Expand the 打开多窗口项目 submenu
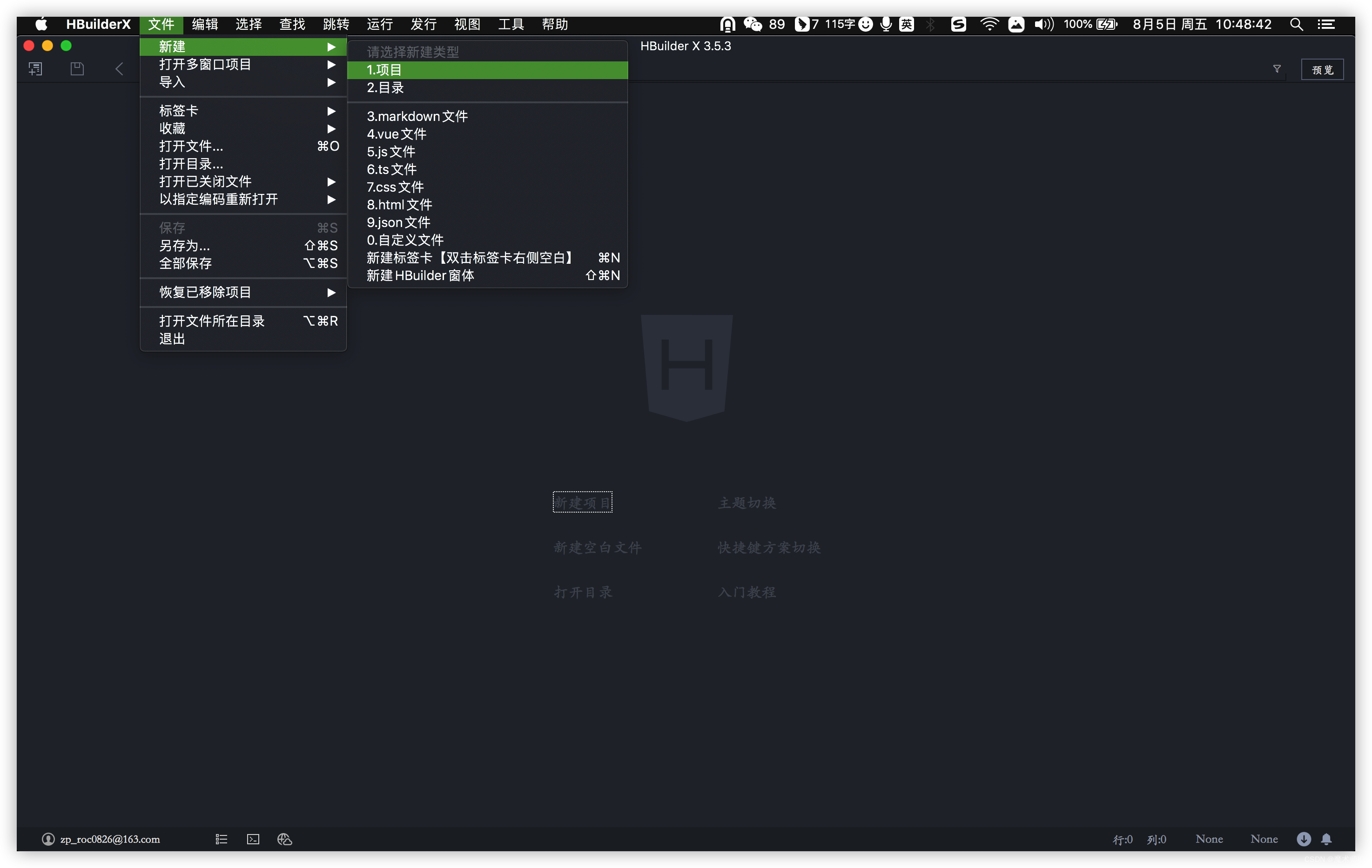This screenshot has width=1372, height=868. pos(243,64)
